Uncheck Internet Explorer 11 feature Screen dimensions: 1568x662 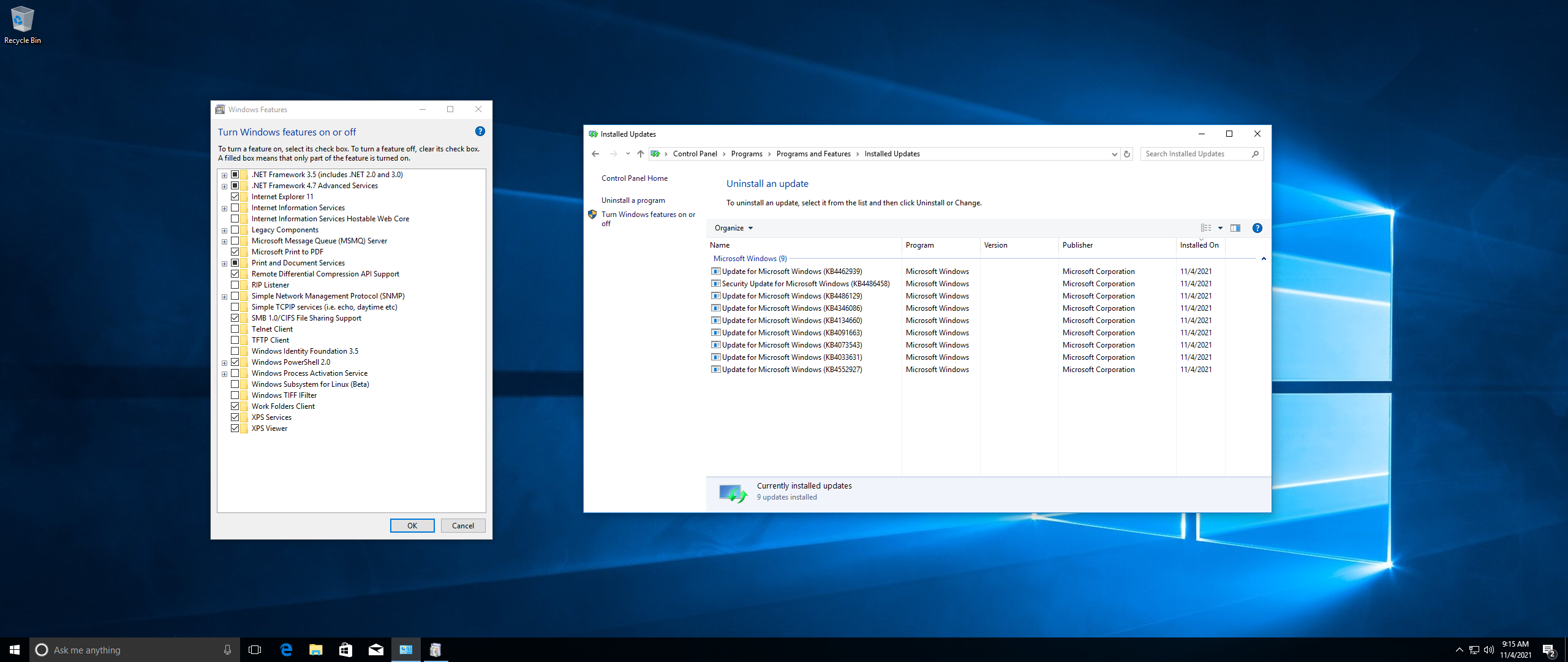(x=235, y=197)
